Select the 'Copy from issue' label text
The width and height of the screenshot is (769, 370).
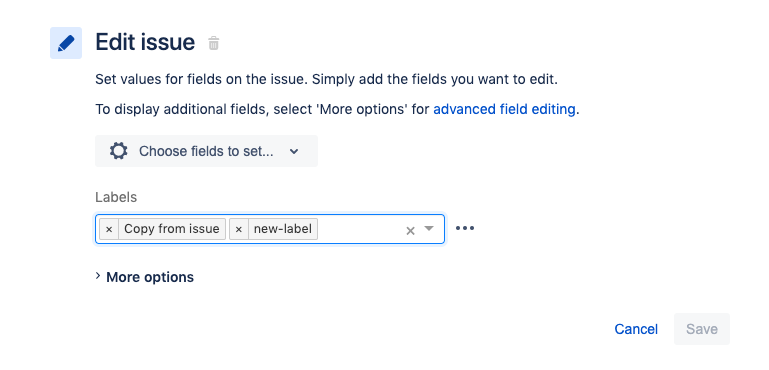click(172, 229)
